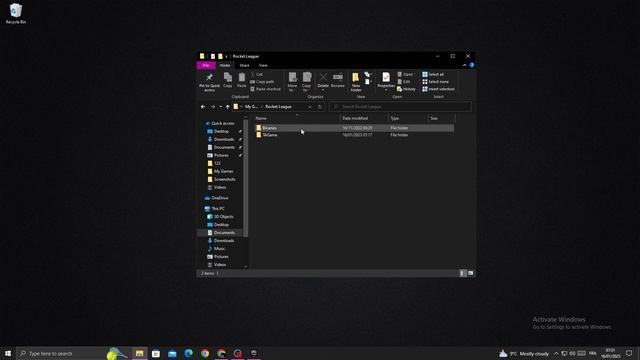Image resolution: width=640 pixels, height=360 pixels.
Task: Open Downloads under Quick access
Action: coord(224,139)
